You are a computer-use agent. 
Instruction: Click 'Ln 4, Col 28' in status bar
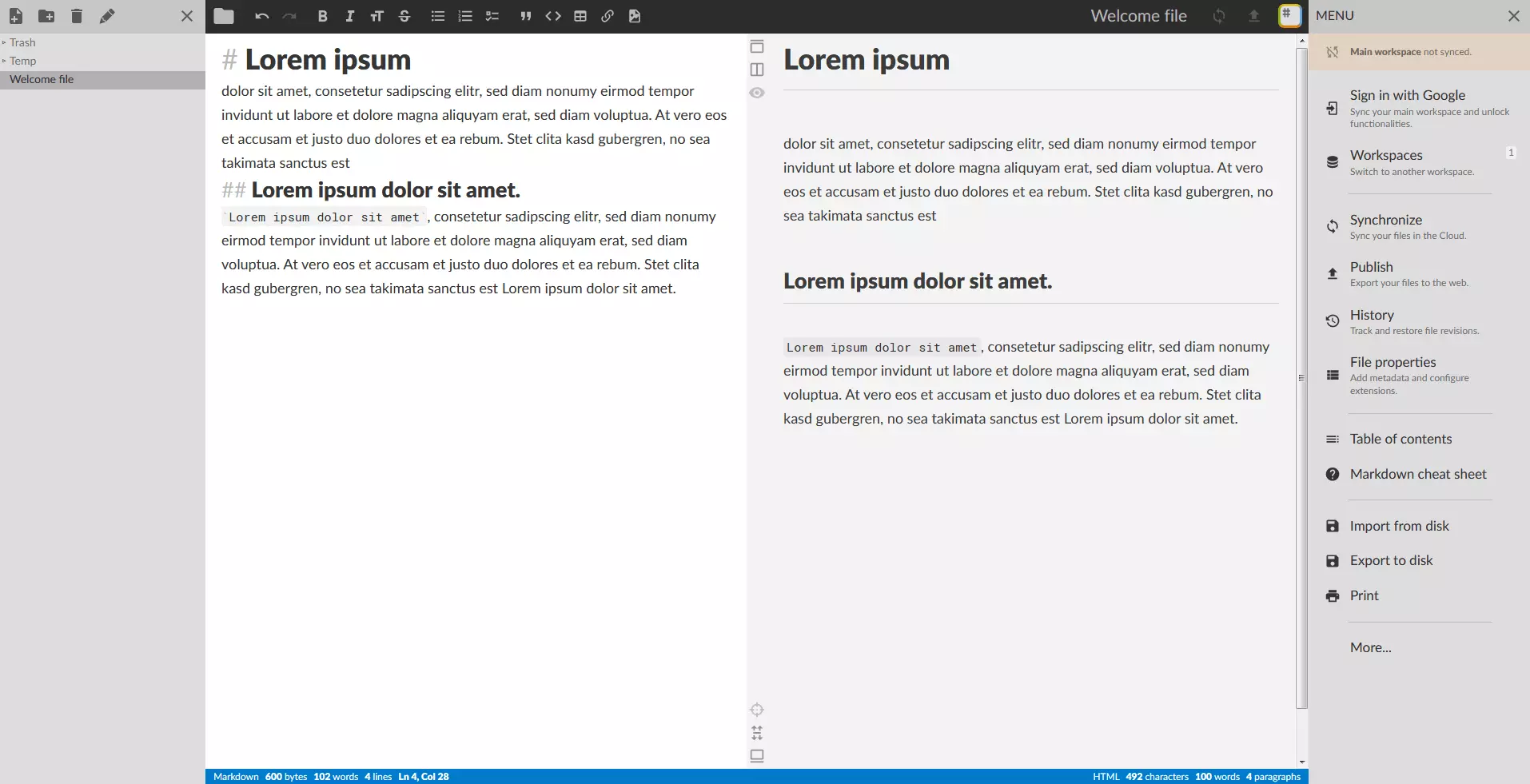tap(424, 777)
